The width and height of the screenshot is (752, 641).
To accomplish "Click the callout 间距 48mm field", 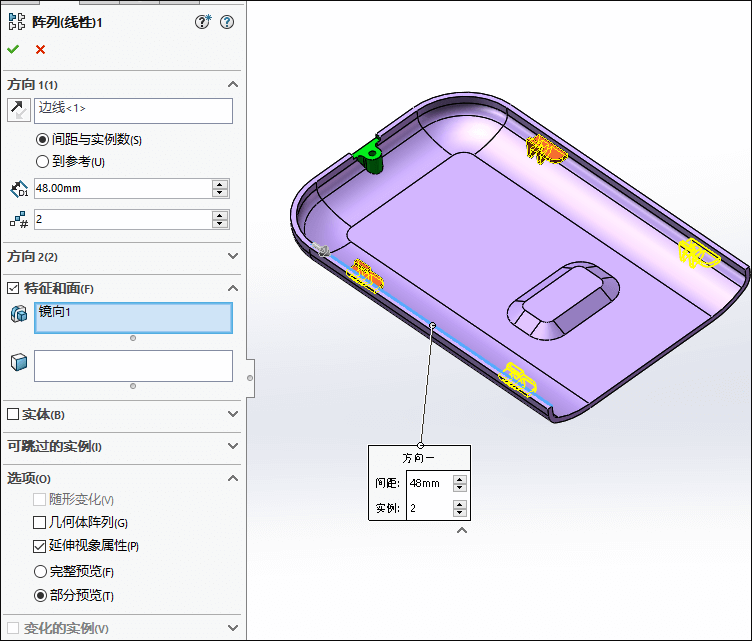I will coord(429,483).
